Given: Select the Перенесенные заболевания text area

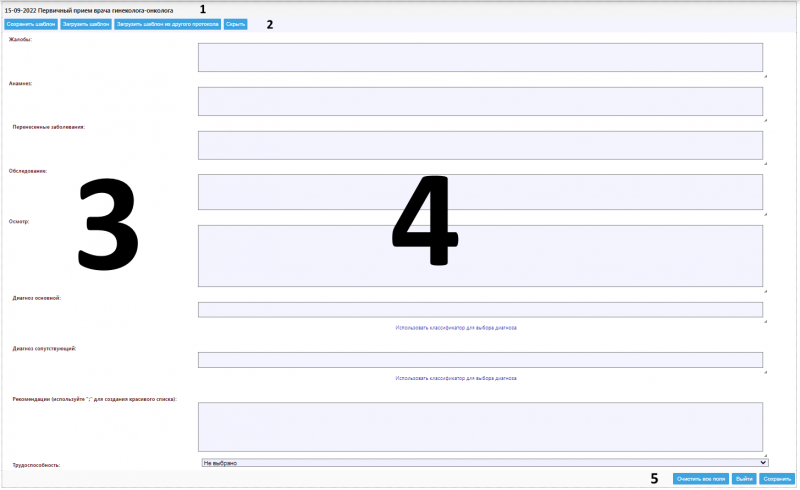Looking at the screenshot, I should pos(480,145).
